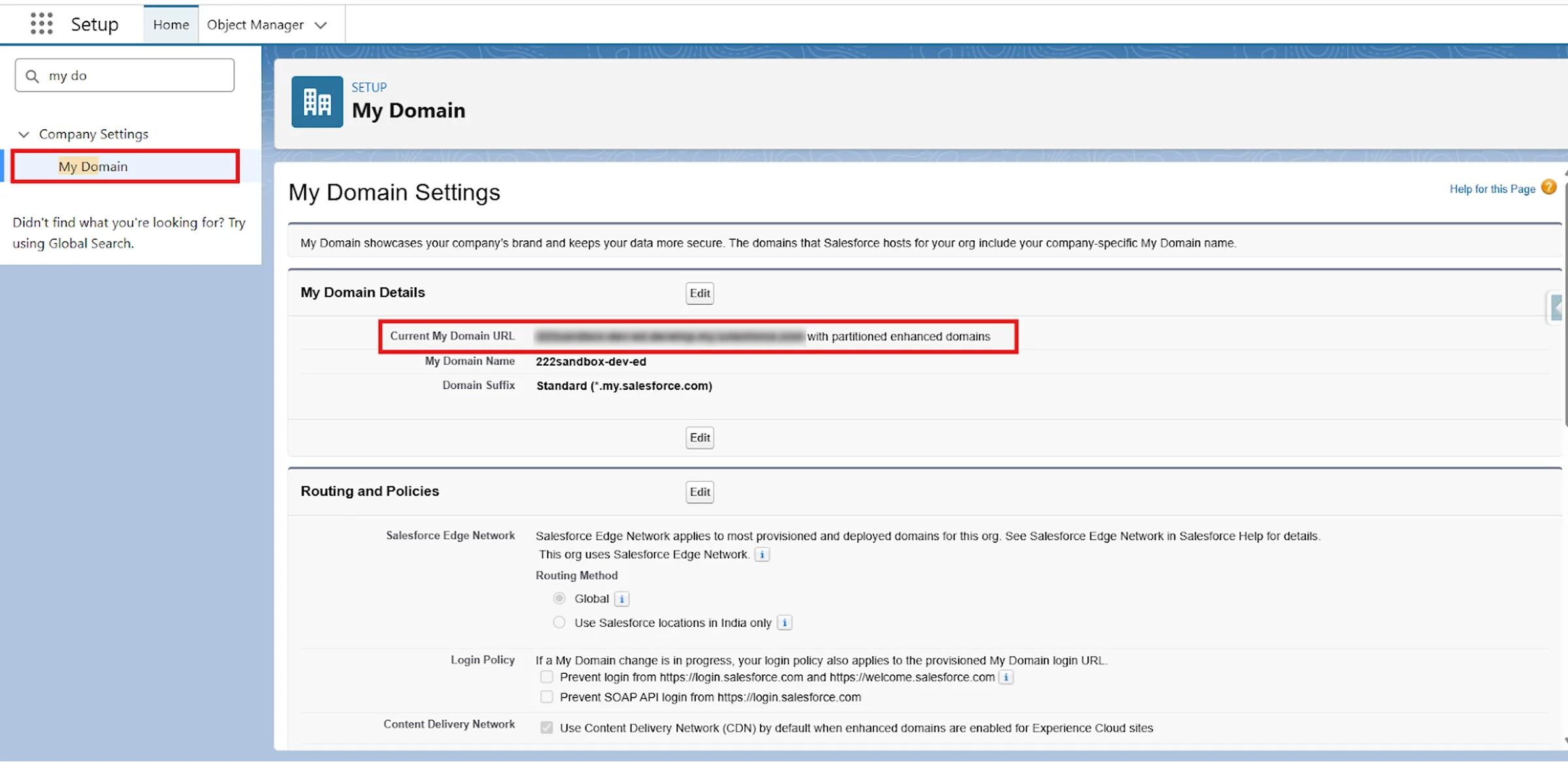Viewport: 1568px width, 762px height.
Task: Click Edit button in My Domain Details header
Action: [700, 293]
